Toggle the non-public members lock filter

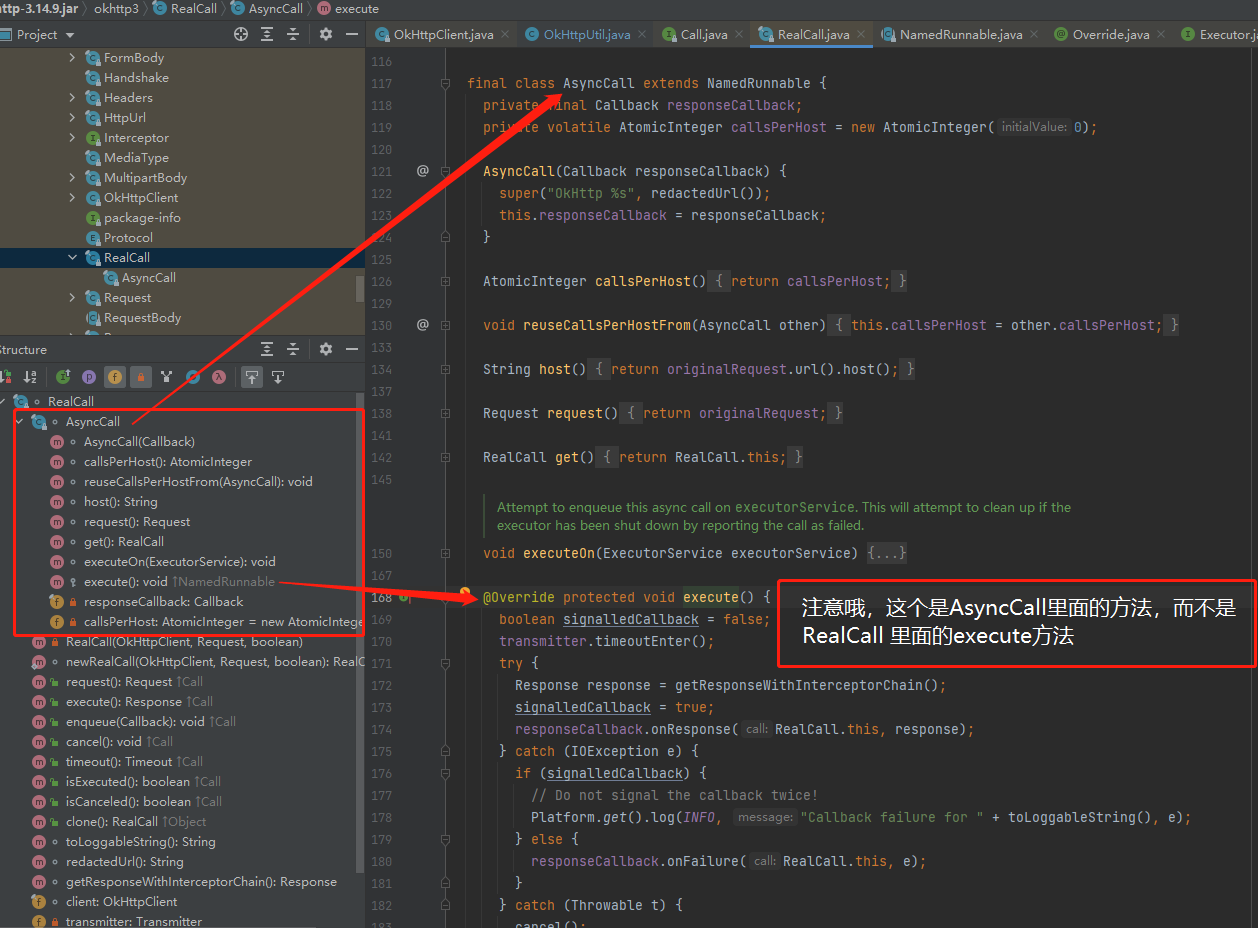[141, 377]
